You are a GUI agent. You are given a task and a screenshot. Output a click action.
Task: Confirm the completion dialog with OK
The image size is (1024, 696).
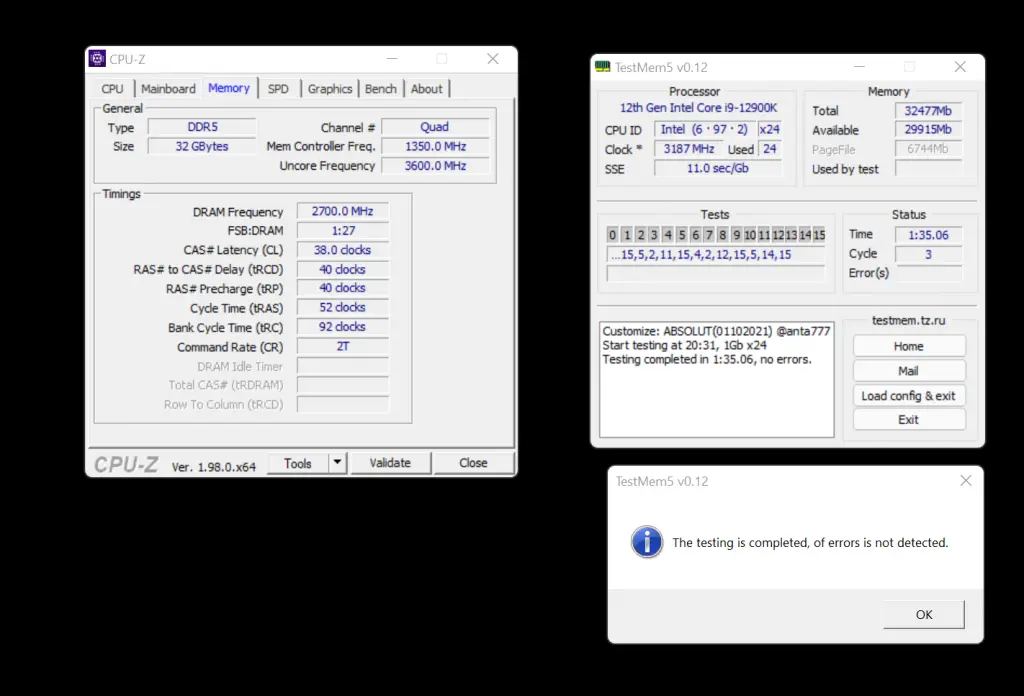tap(924, 614)
